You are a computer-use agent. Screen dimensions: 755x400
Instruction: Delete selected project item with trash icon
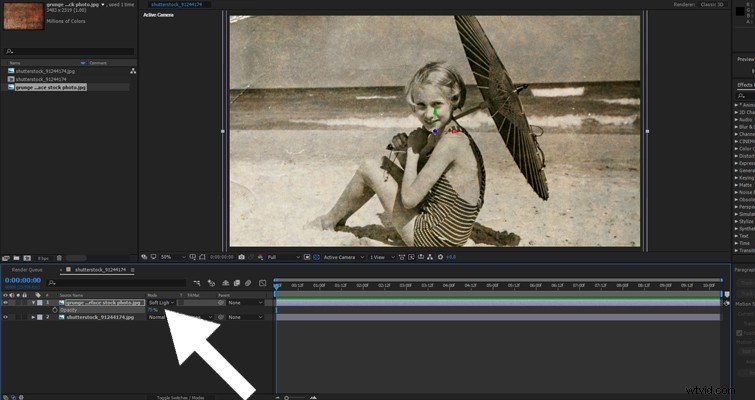(59, 258)
